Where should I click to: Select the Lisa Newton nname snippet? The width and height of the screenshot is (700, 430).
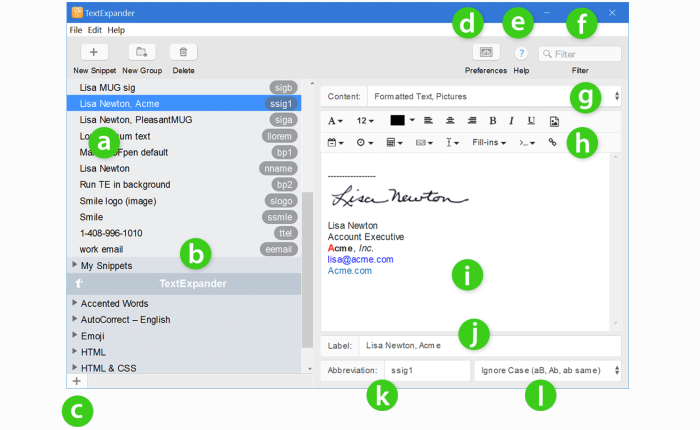[x=184, y=168]
